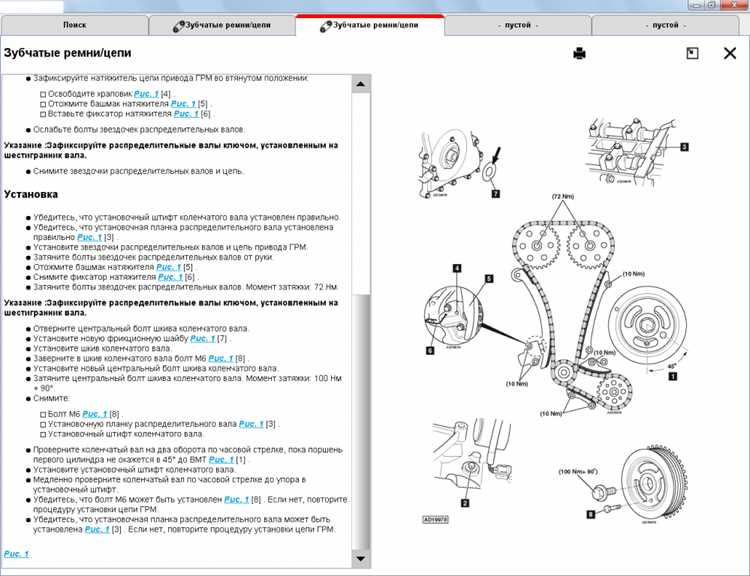Click the scroll down arrow of text panel
Screen dimensions: 750x576
pos(361,558)
